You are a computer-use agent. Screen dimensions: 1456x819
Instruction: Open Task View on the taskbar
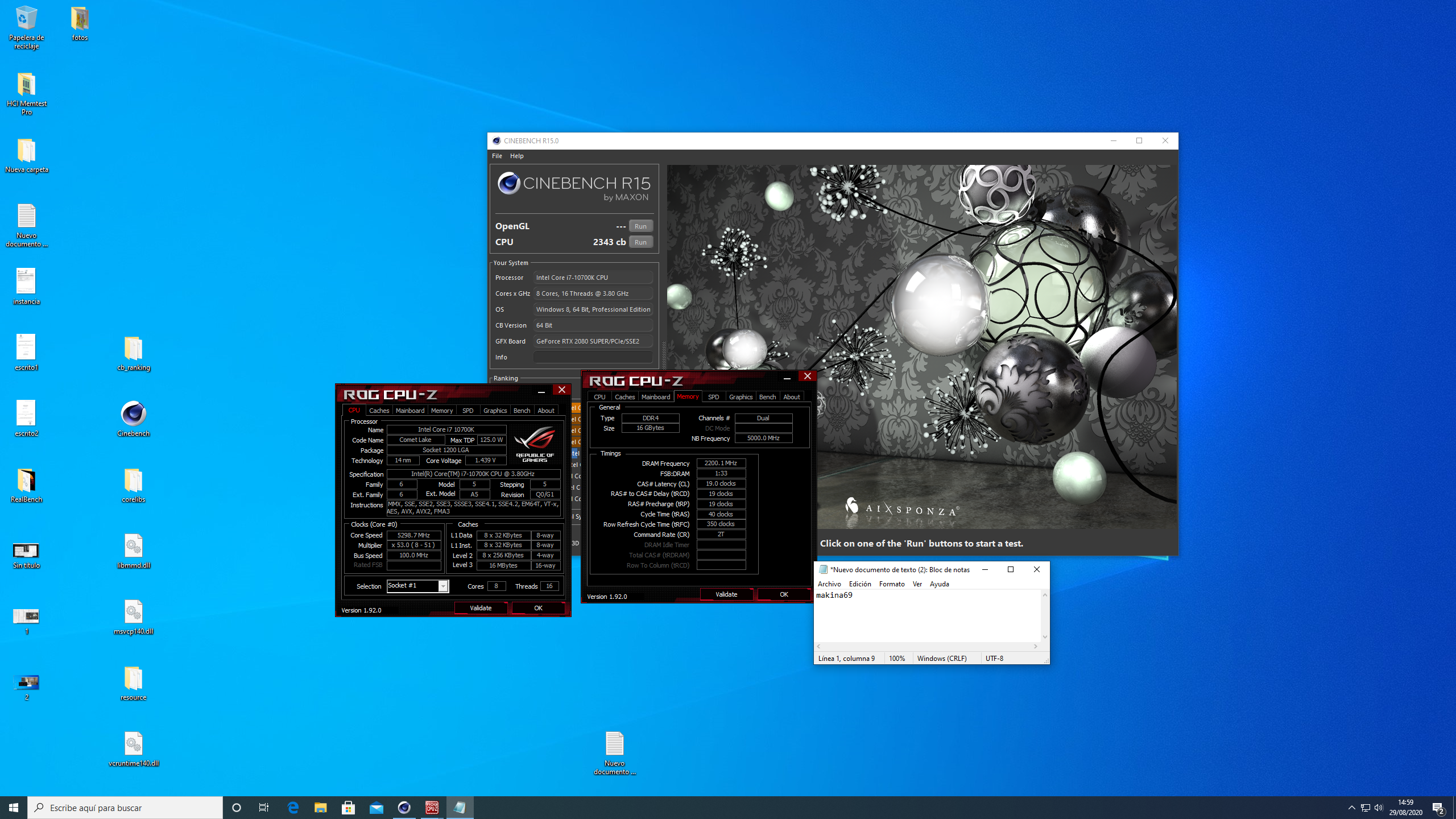(264, 807)
